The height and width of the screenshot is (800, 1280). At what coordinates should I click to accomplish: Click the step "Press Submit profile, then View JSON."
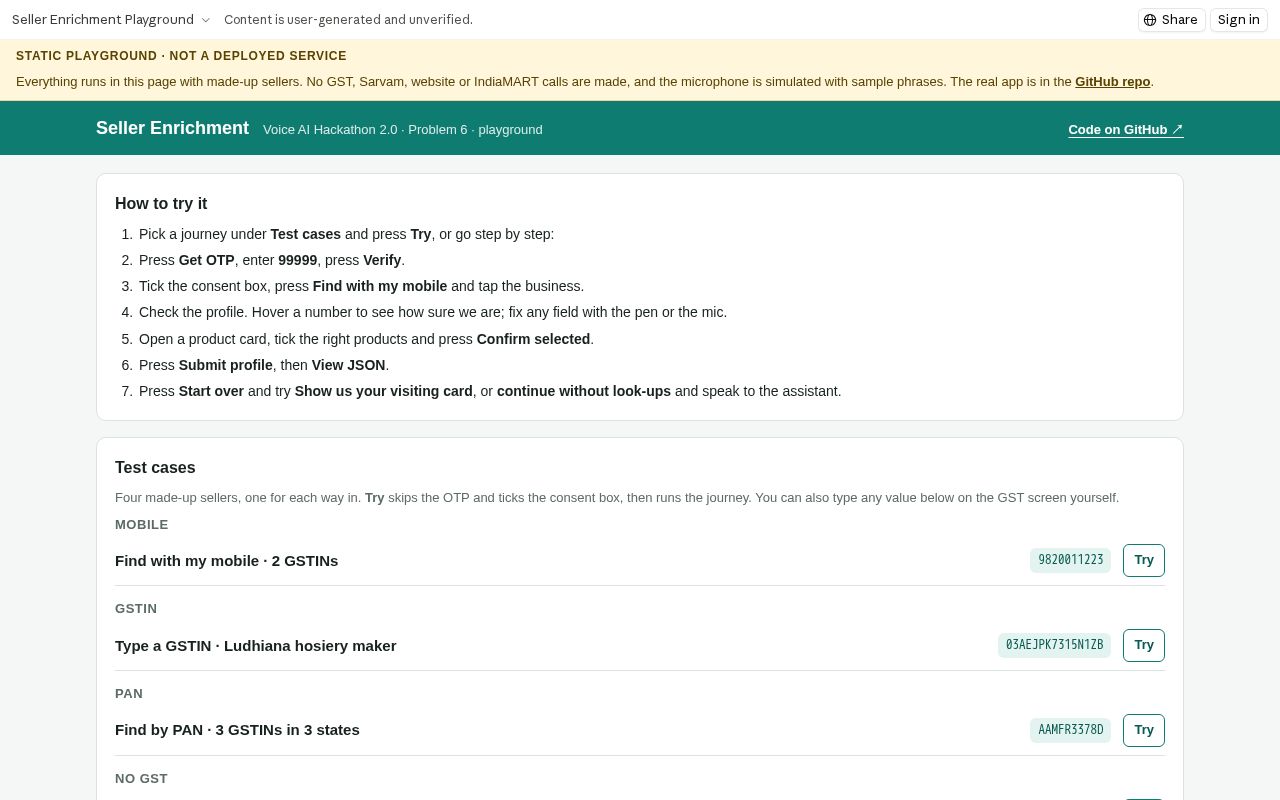point(264,365)
